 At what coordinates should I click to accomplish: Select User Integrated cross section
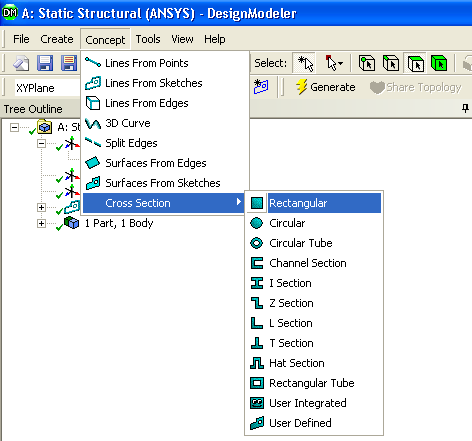tap(314, 403)
